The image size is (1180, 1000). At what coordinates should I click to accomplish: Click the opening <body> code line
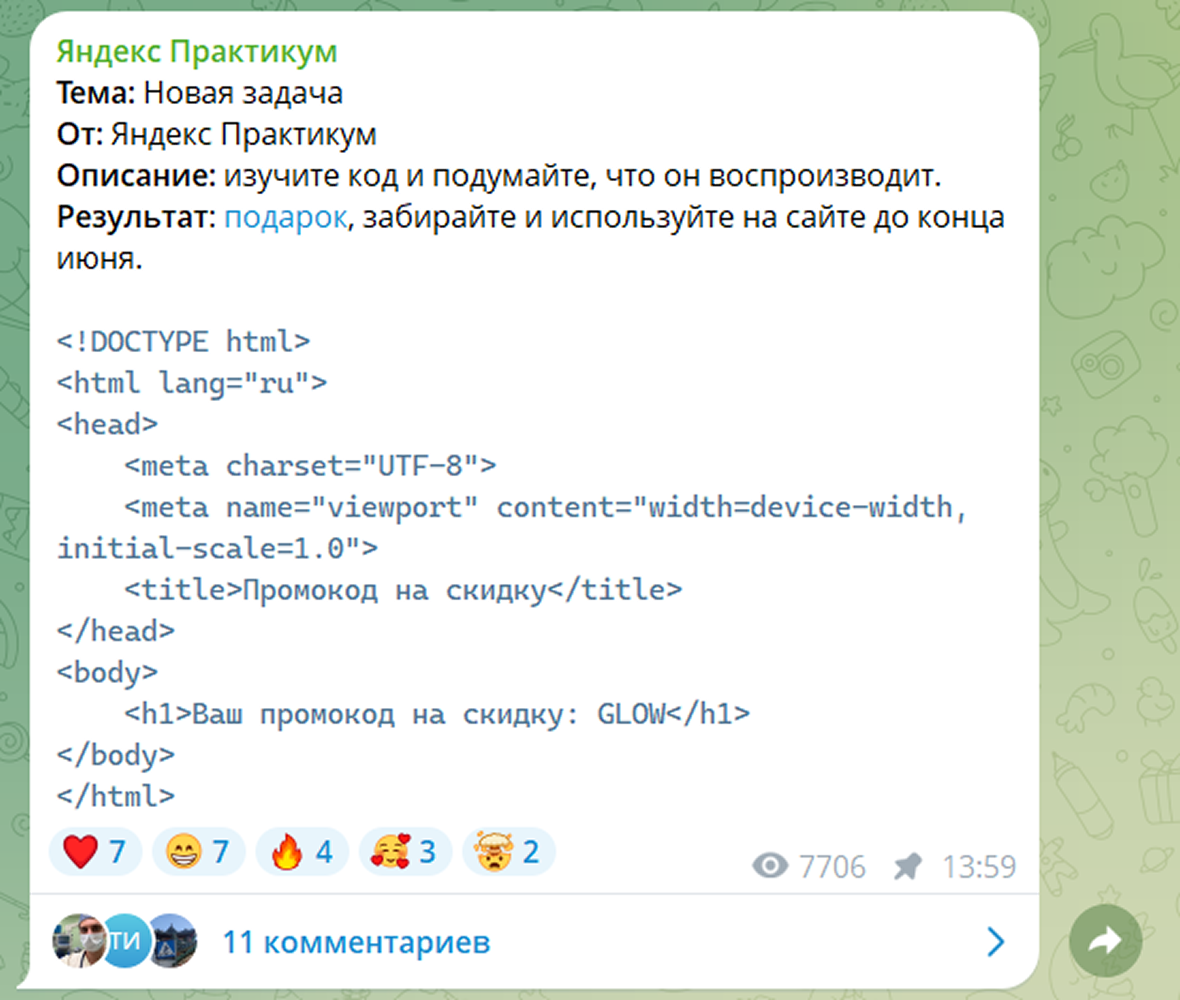[x=108, y=673]
